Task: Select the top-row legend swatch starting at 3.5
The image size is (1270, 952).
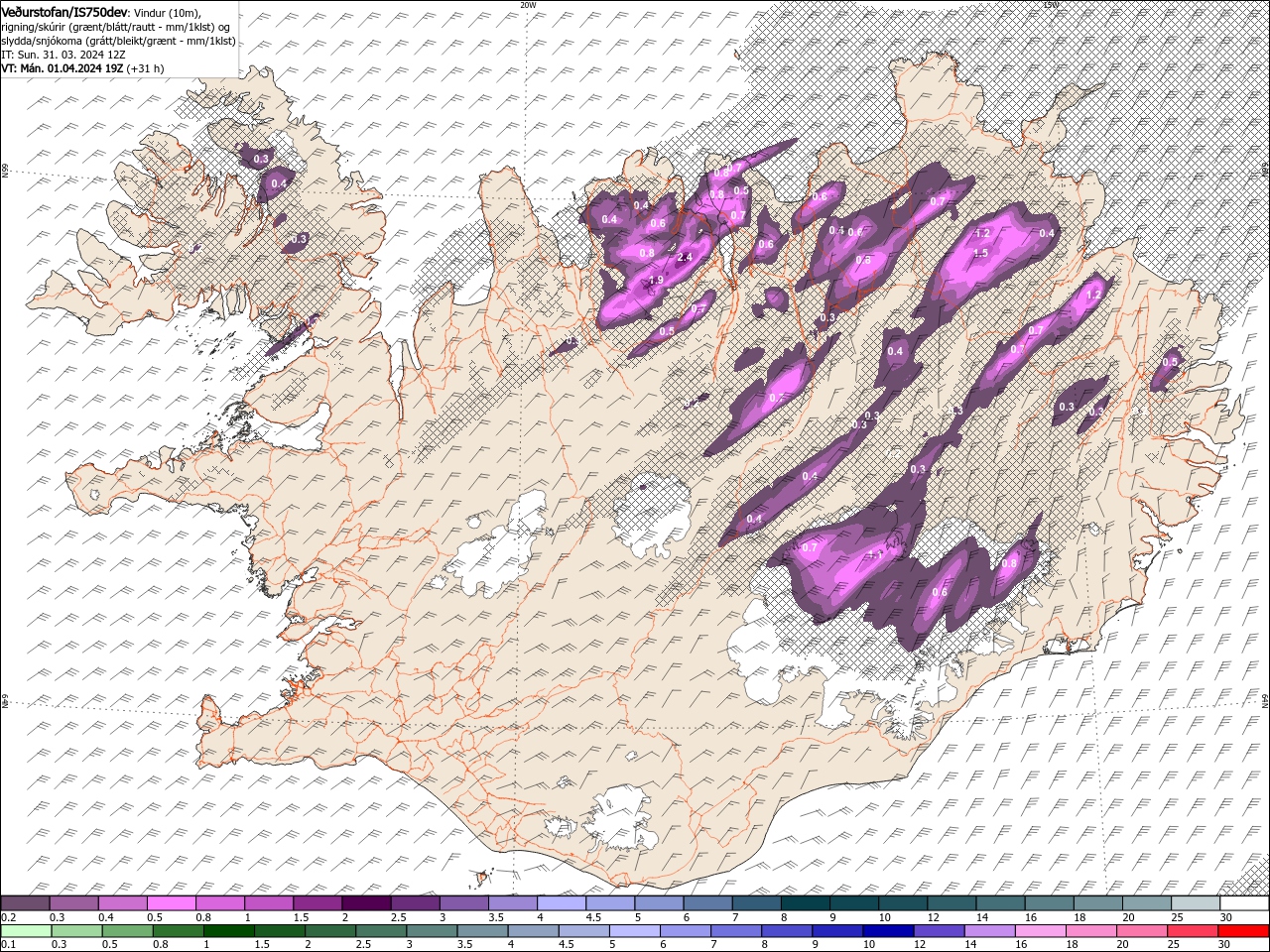Action: [x=512, y=903]
